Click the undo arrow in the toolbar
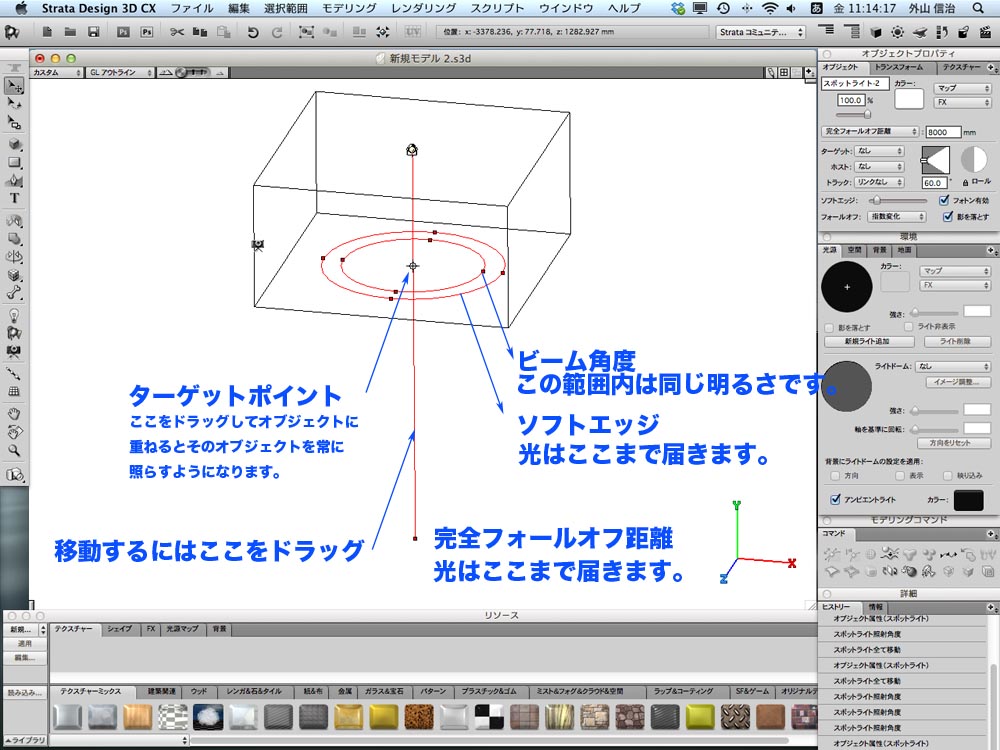 [253, 32]
